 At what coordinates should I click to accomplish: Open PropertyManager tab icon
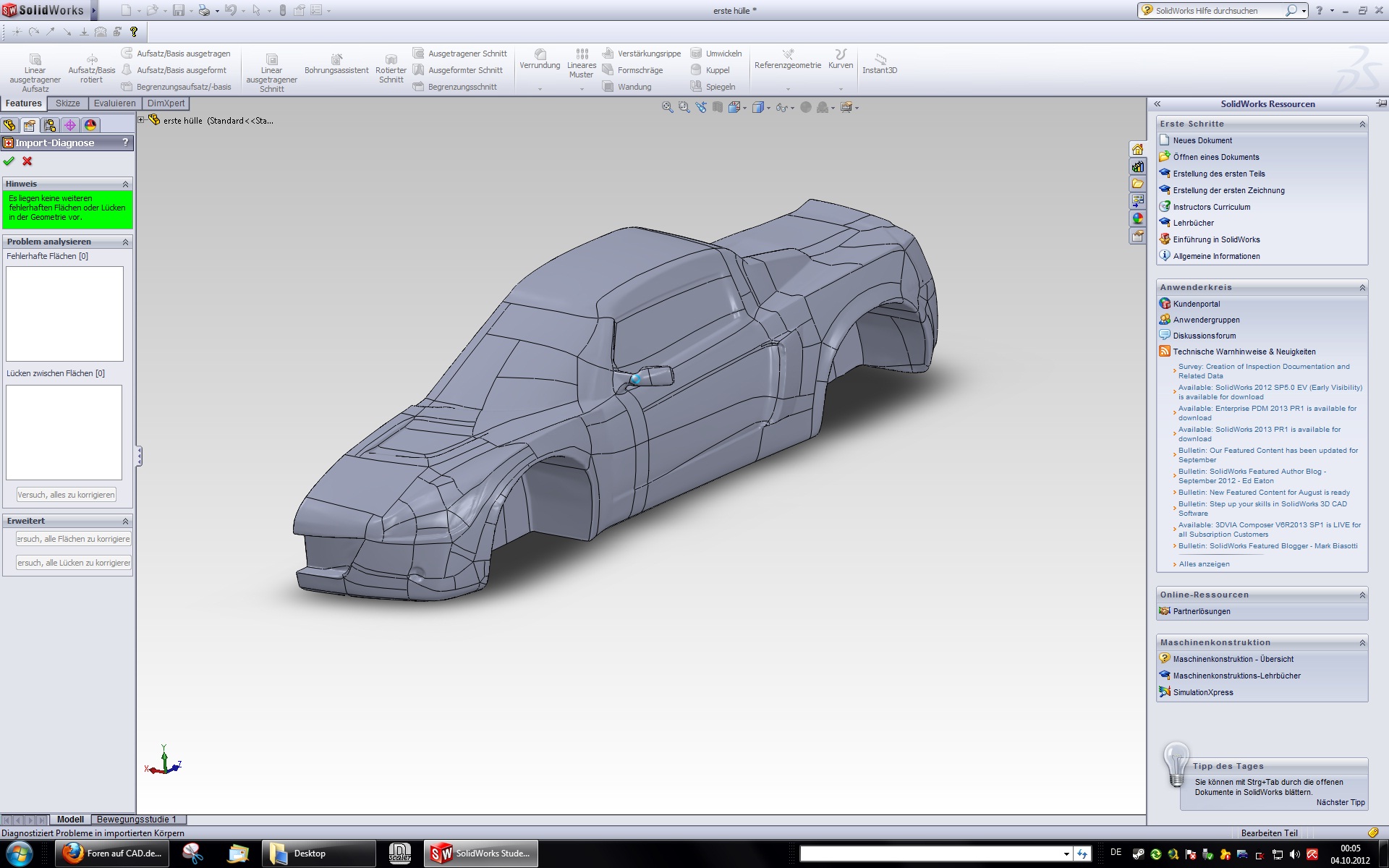click(x=30, y=125)
